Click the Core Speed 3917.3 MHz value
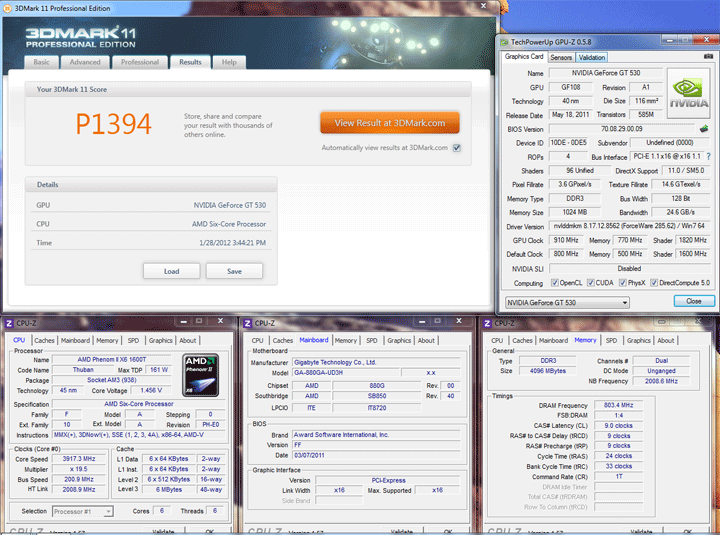720x535 pixels. click(79, 459)
